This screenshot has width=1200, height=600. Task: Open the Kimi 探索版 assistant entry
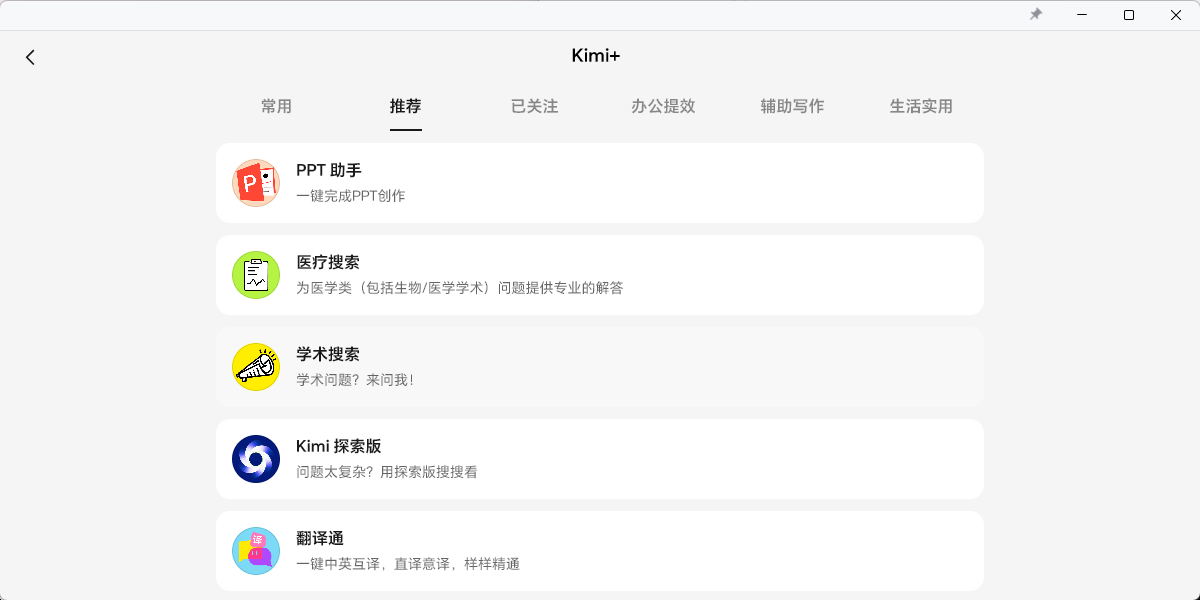point(600,459)
